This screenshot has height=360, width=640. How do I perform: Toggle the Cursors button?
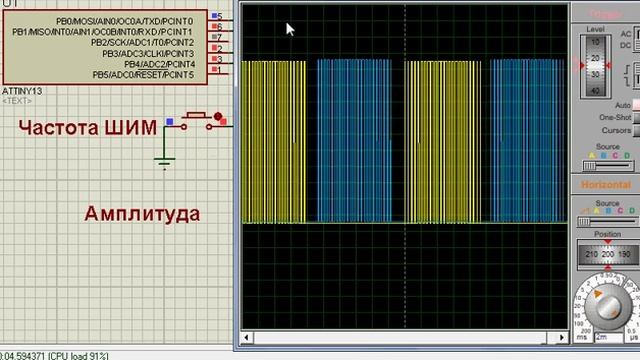coord(636,131)
